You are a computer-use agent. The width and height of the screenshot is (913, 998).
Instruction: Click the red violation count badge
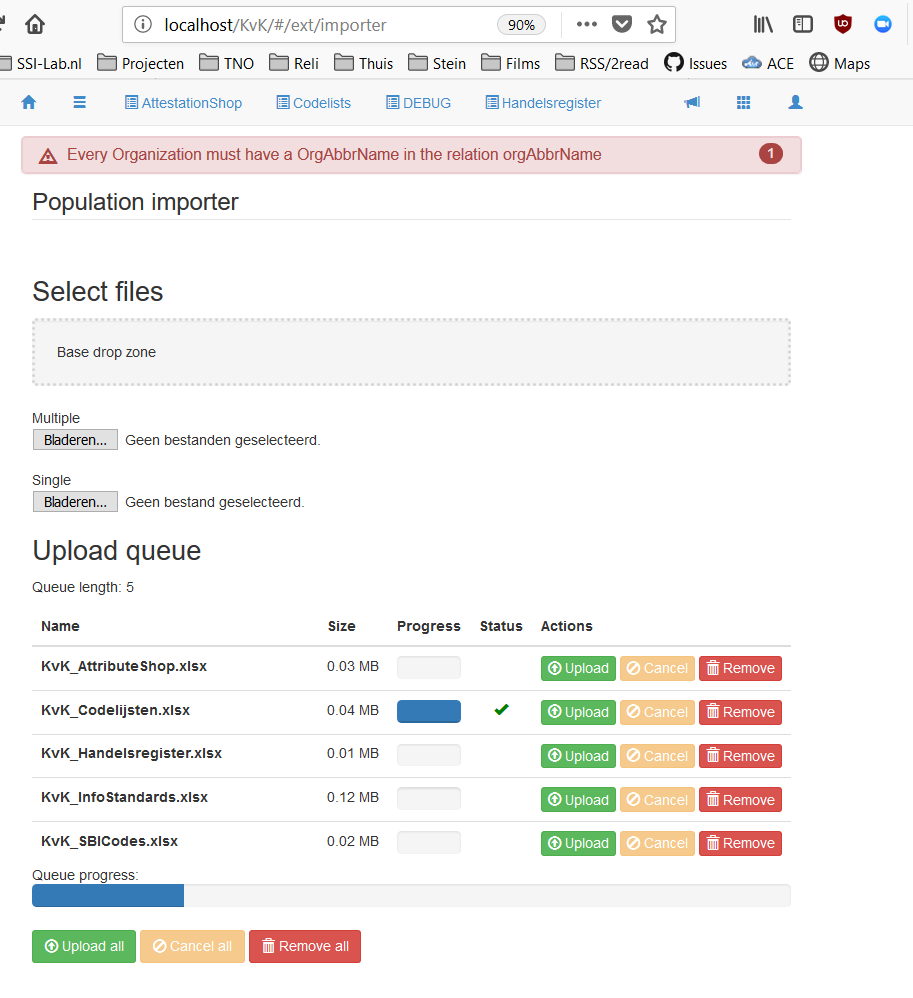(770, 153)
